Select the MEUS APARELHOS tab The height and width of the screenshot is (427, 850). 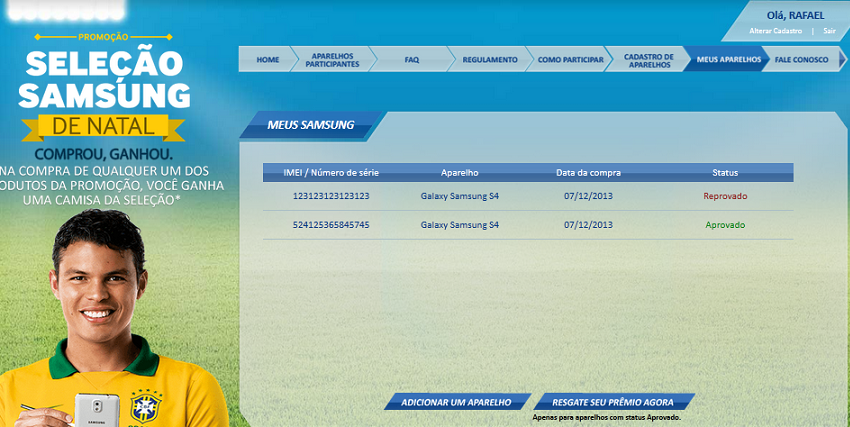(729, 60)
